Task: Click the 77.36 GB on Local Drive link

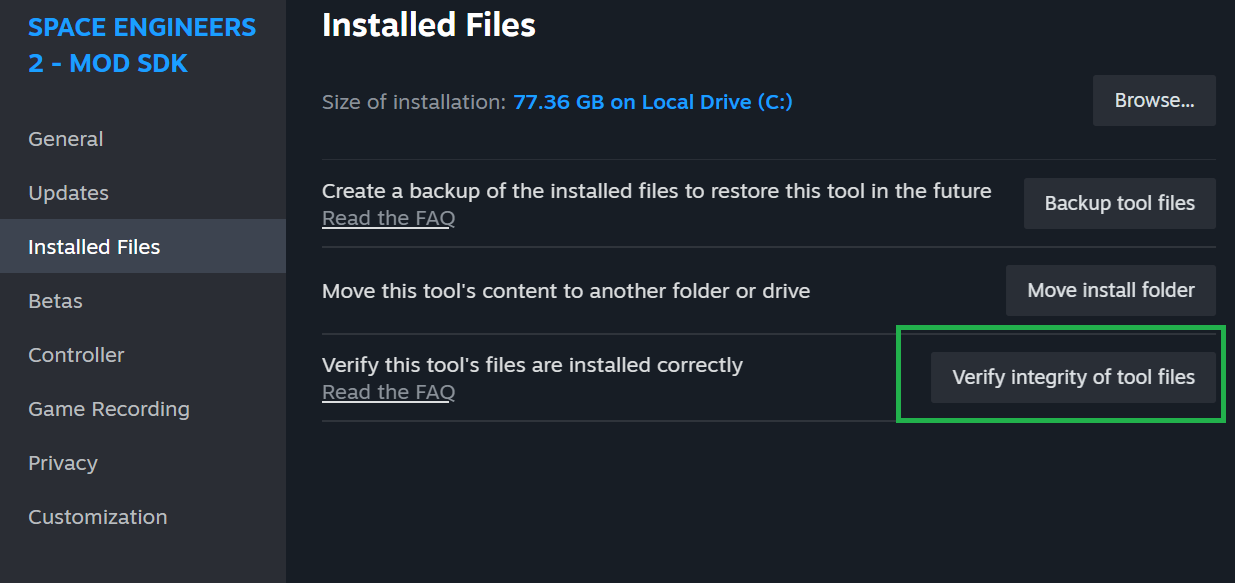Action: (x=652, y=102)
